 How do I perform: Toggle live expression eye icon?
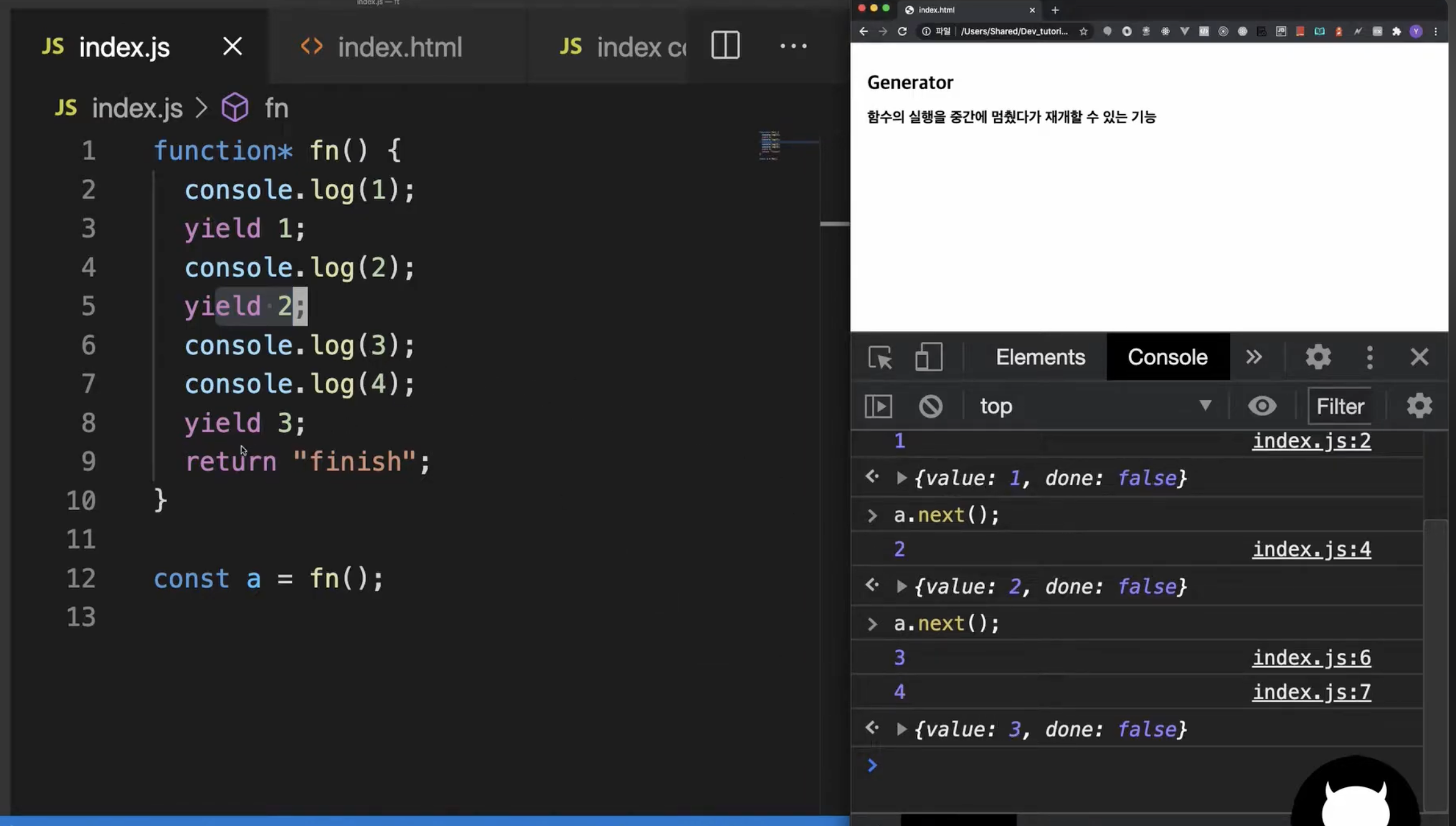pyautogui.click(x=1262, y=406)
